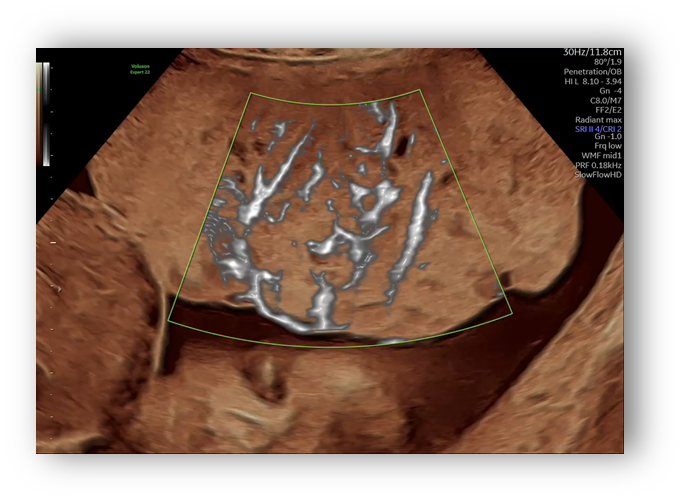The height and width of the screenshot is (502, 685).
Task: Select the Radiant max setting
Action: tap(598, 128)
